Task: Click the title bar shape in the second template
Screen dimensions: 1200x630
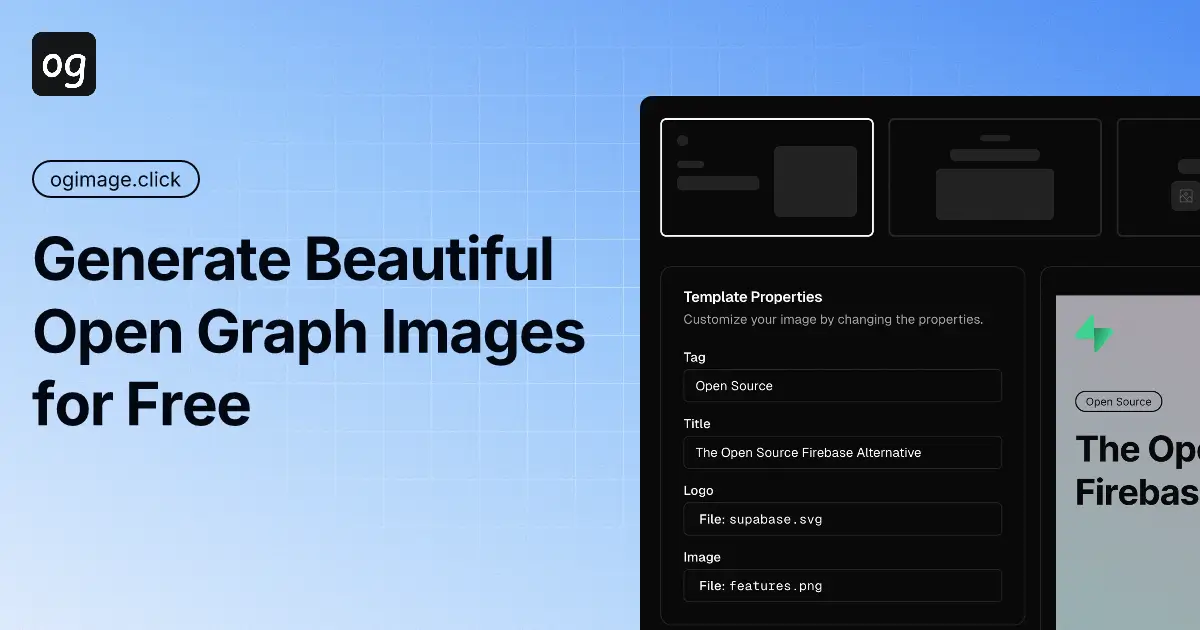Action: 994,154
